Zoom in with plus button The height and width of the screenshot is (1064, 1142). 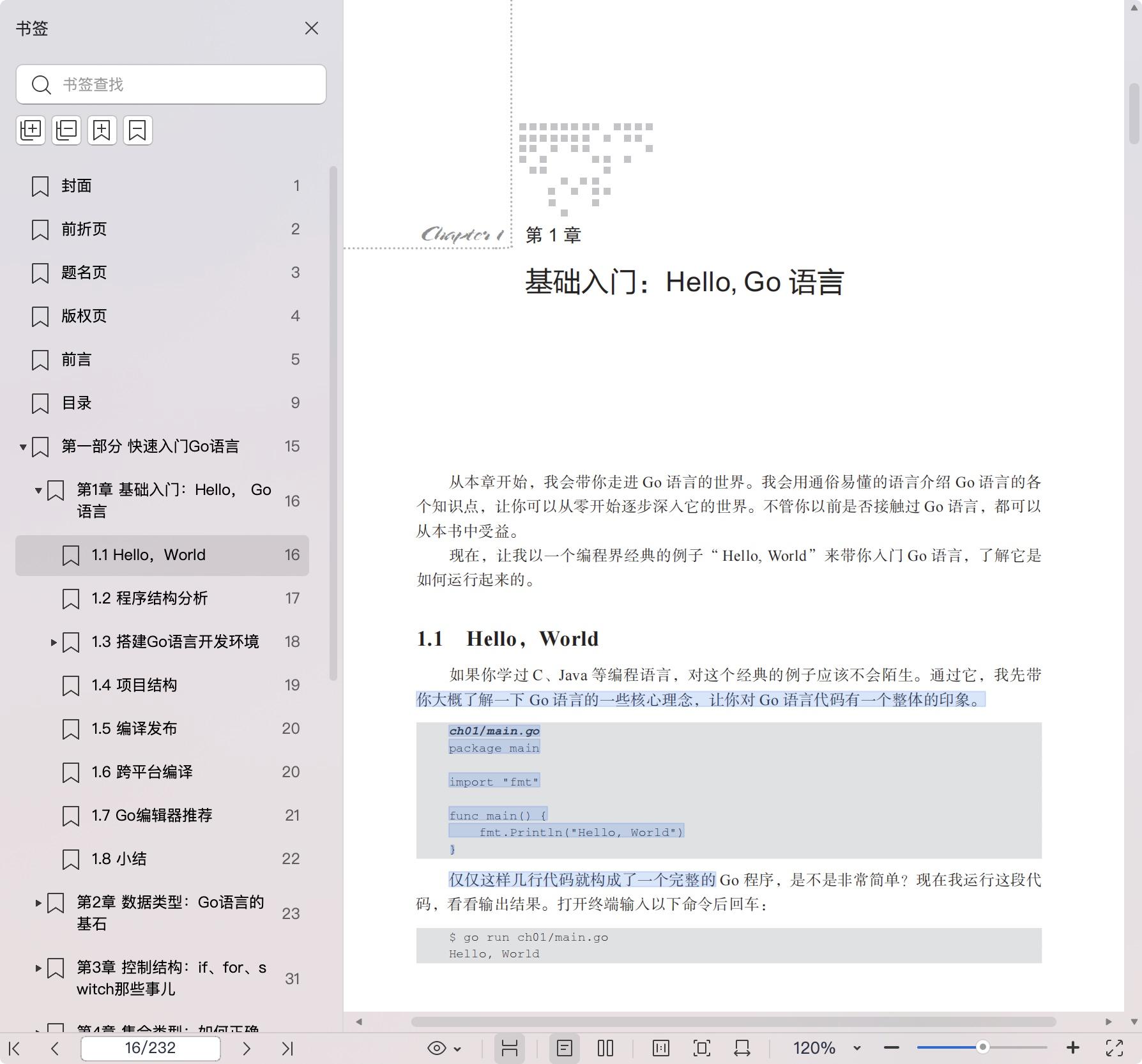[x=1073, y=1048]
